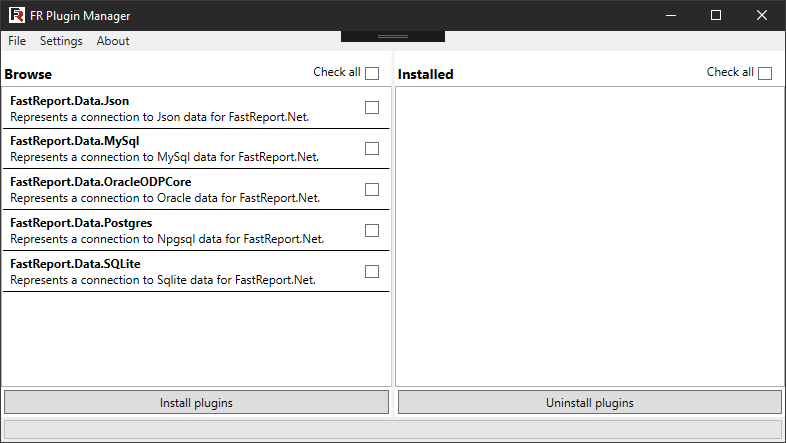This screenshot has height=443, width=786.
Task: Click the Sqlite data connection description text
Action: pyautogui.click(x=163, y=280)
